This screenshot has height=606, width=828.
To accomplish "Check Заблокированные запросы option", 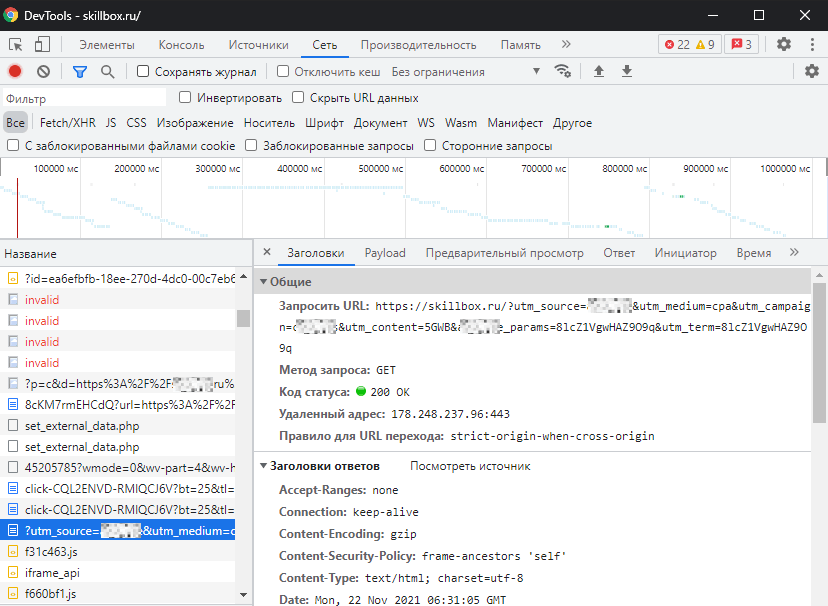I will point(251,146).
